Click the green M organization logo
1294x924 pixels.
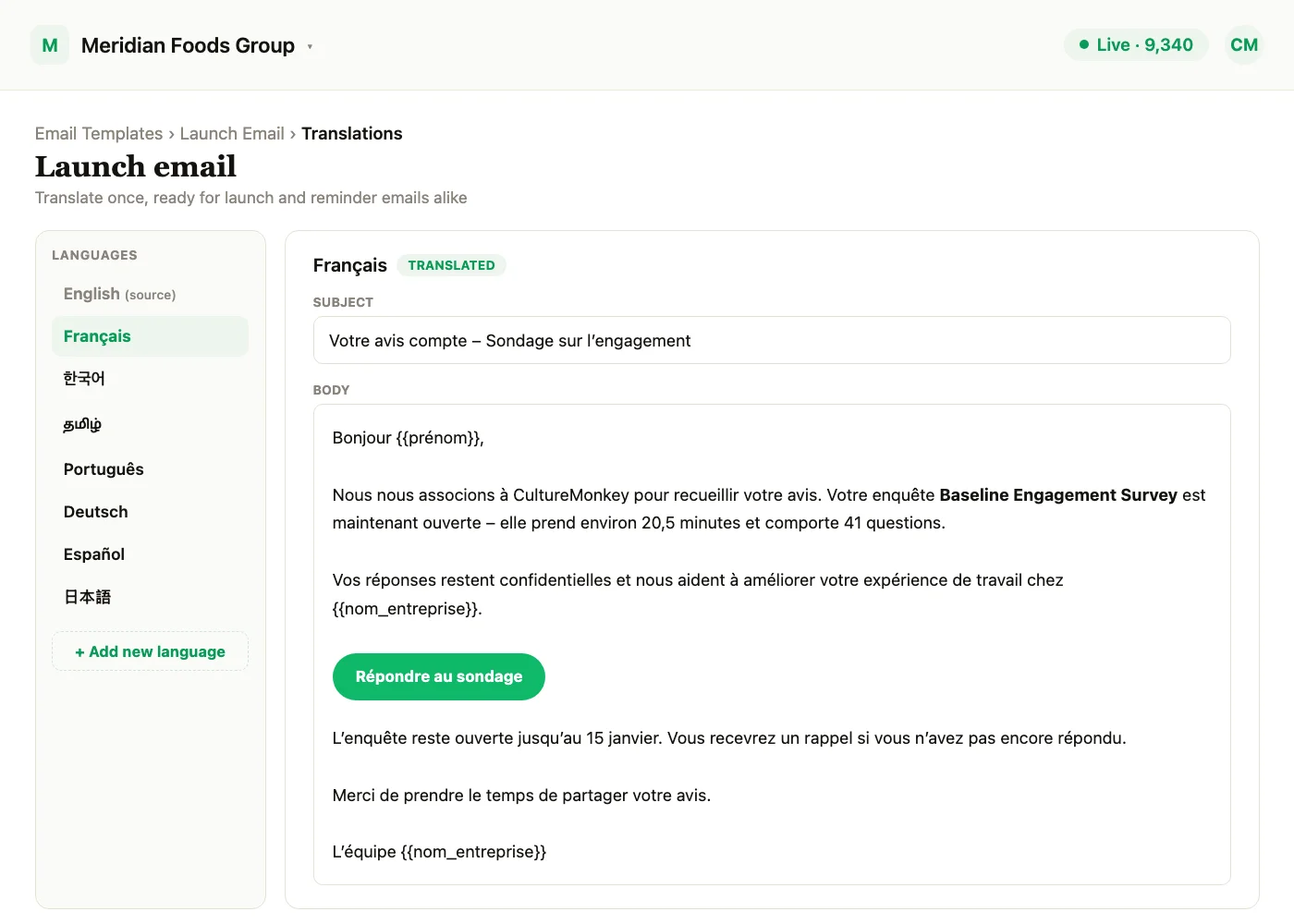tap(50, 45)
